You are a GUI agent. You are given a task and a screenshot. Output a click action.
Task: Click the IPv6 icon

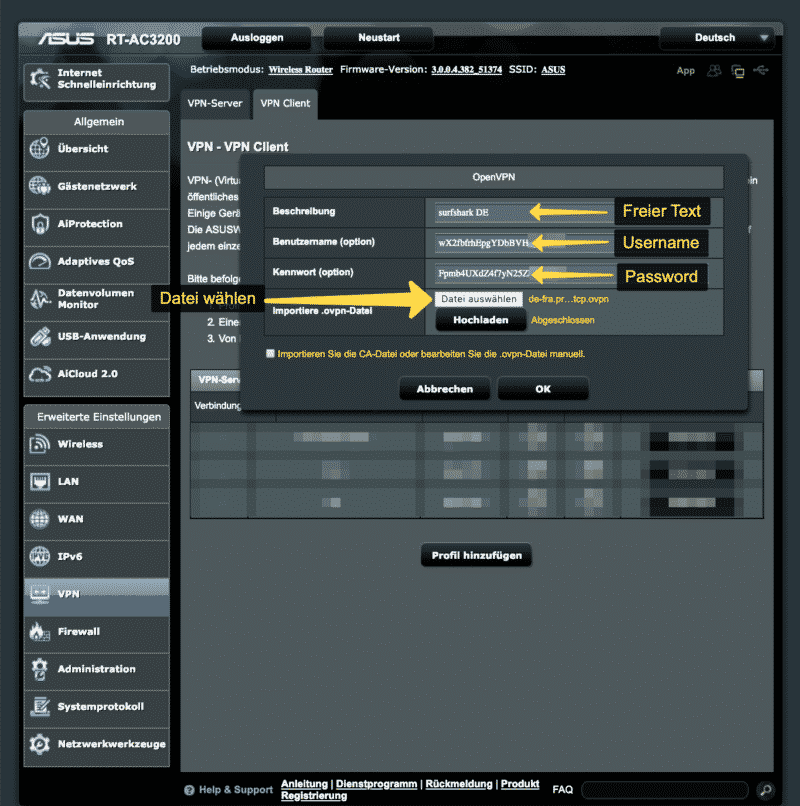[40, 556]
